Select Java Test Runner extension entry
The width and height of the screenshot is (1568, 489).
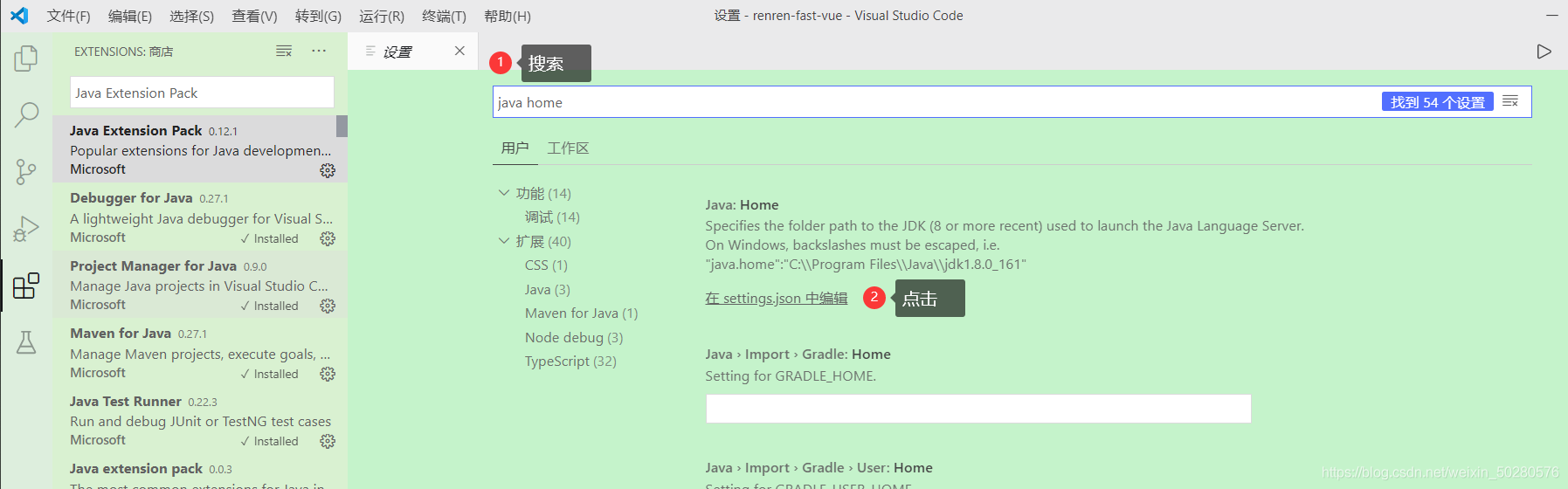pos(200,420)
